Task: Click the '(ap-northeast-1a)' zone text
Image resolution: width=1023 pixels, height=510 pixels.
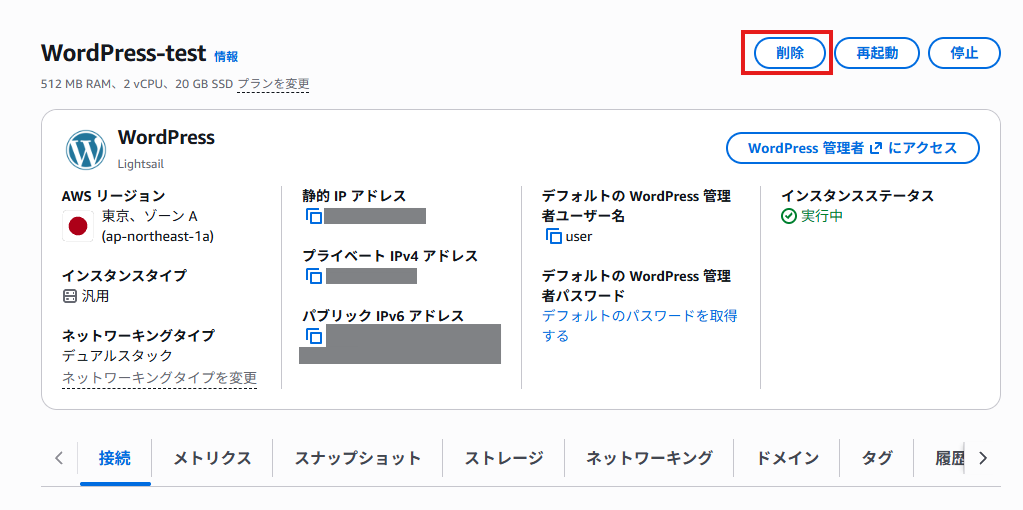Action: pyautogui.click(x=157, y=236)
